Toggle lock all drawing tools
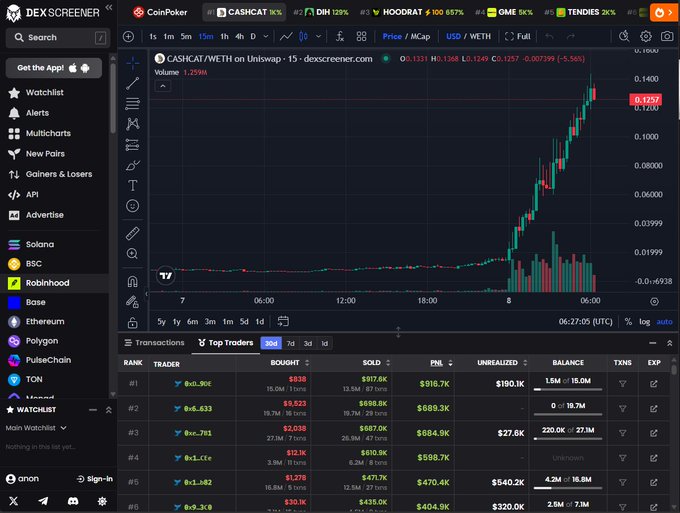The height and width of the screenshot is (513, 680). 133,323
